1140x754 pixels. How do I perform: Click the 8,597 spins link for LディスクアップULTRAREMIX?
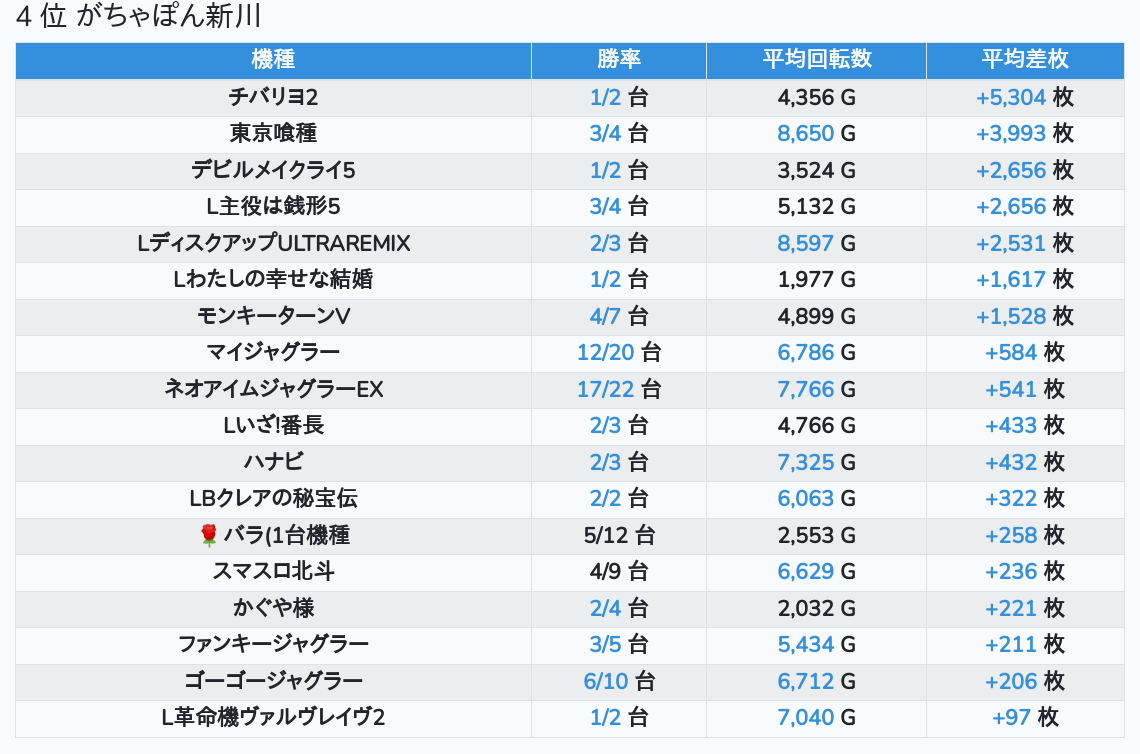click(x=806, y=243)
